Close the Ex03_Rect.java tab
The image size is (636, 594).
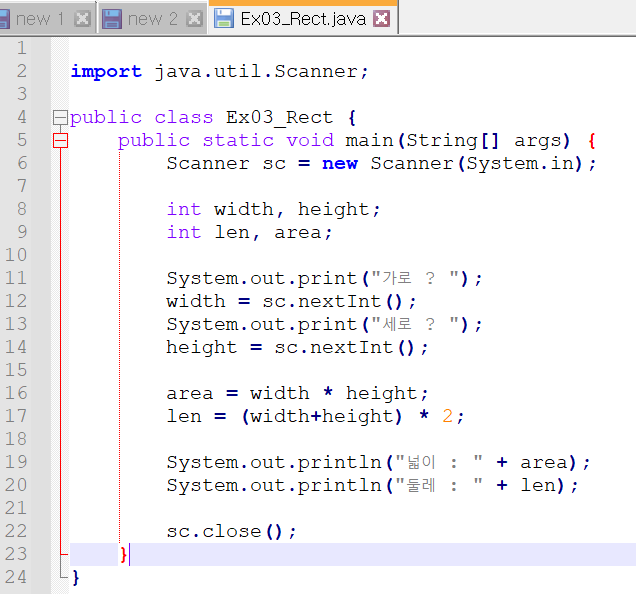[382, 19]
